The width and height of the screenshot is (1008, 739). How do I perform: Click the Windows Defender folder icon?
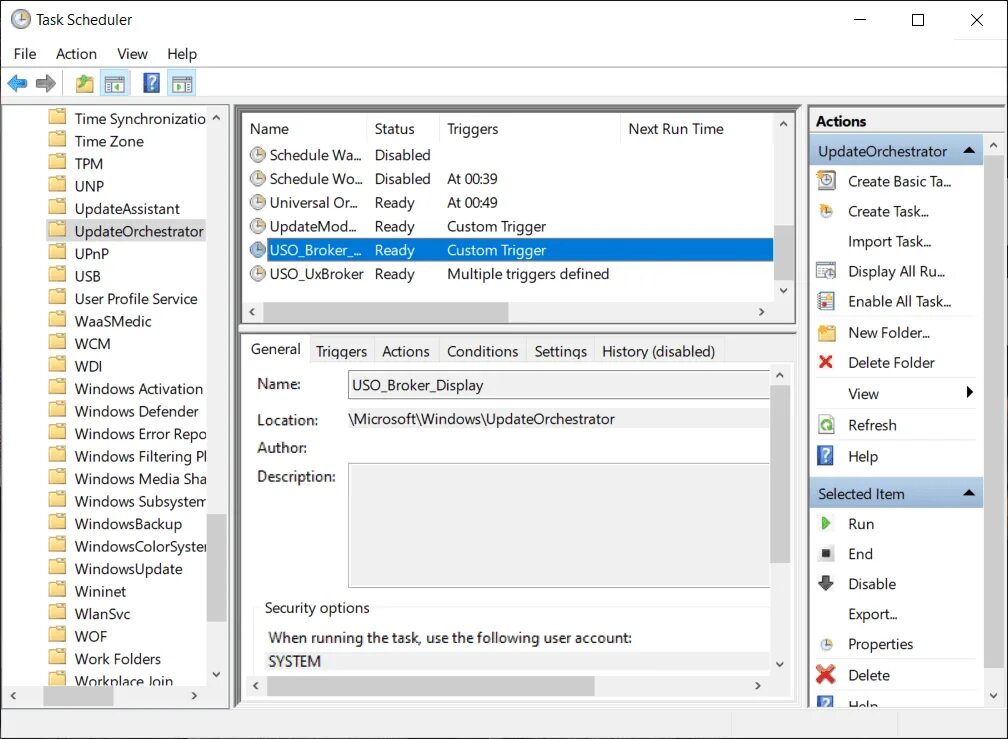tap(58, 409)
